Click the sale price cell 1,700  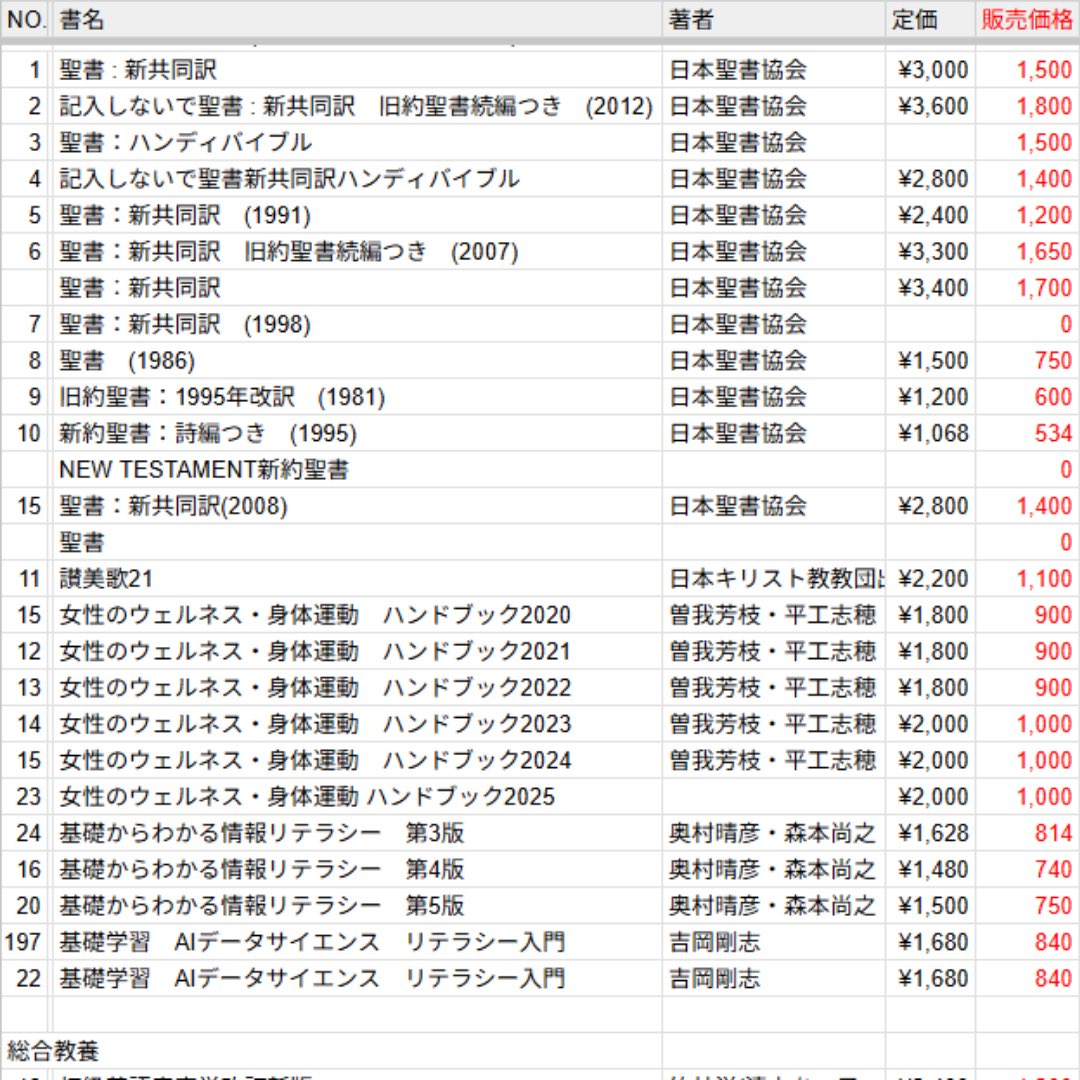(x=1027, y=288)
